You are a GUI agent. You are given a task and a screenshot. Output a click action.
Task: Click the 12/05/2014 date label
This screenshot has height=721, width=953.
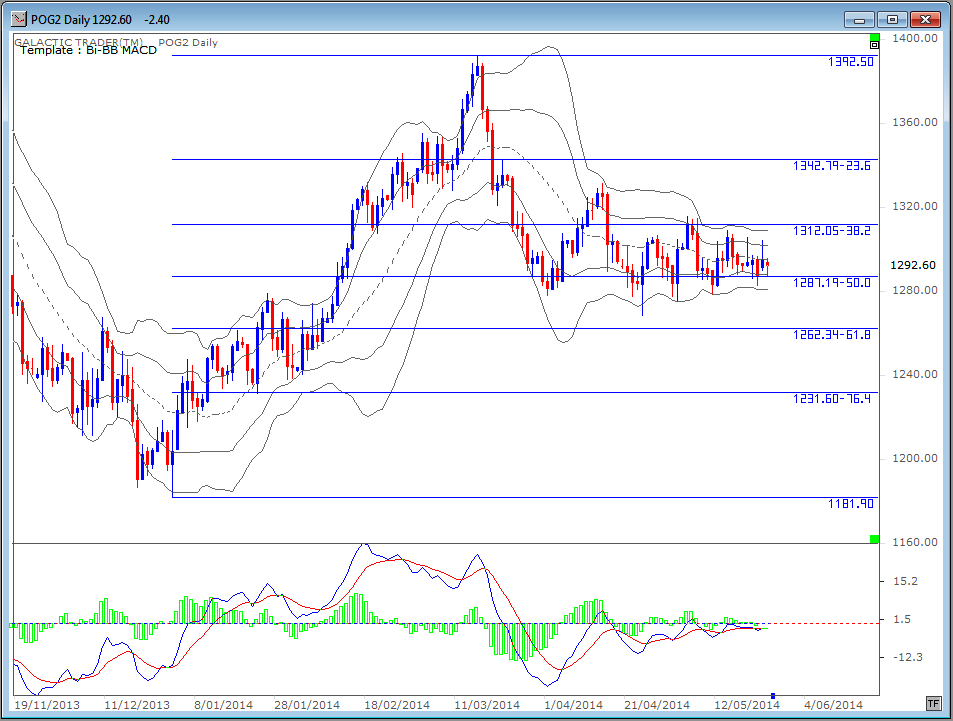747,705
